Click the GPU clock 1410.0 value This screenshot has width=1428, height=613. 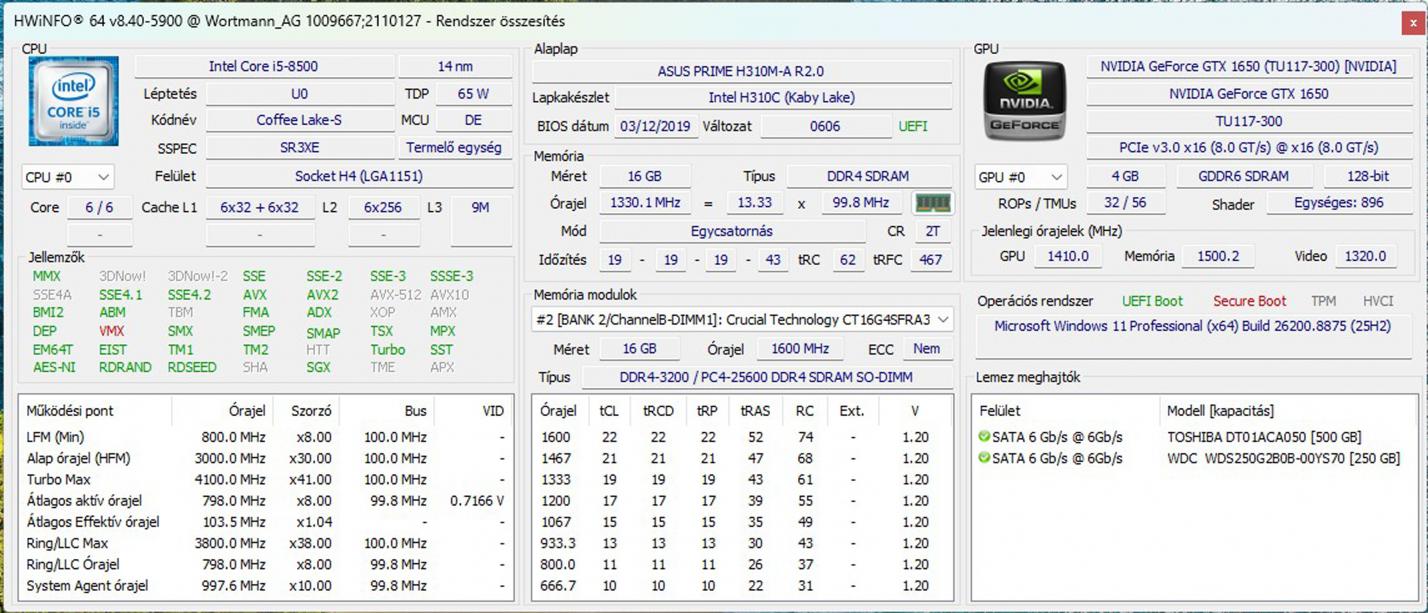(x=1067, y=256)
